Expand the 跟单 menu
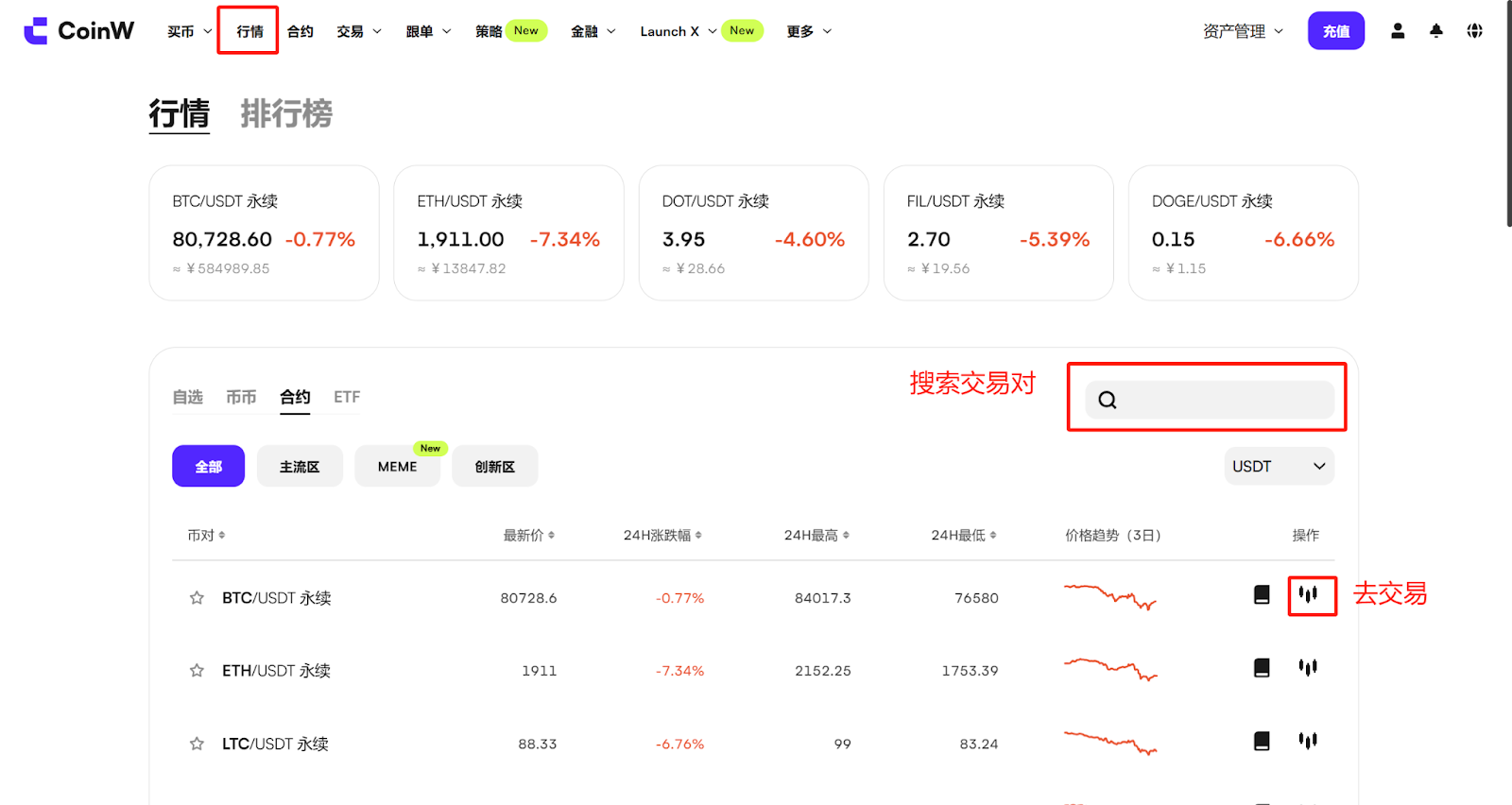This screenshot has height=805, width=1512. (428, 31)
